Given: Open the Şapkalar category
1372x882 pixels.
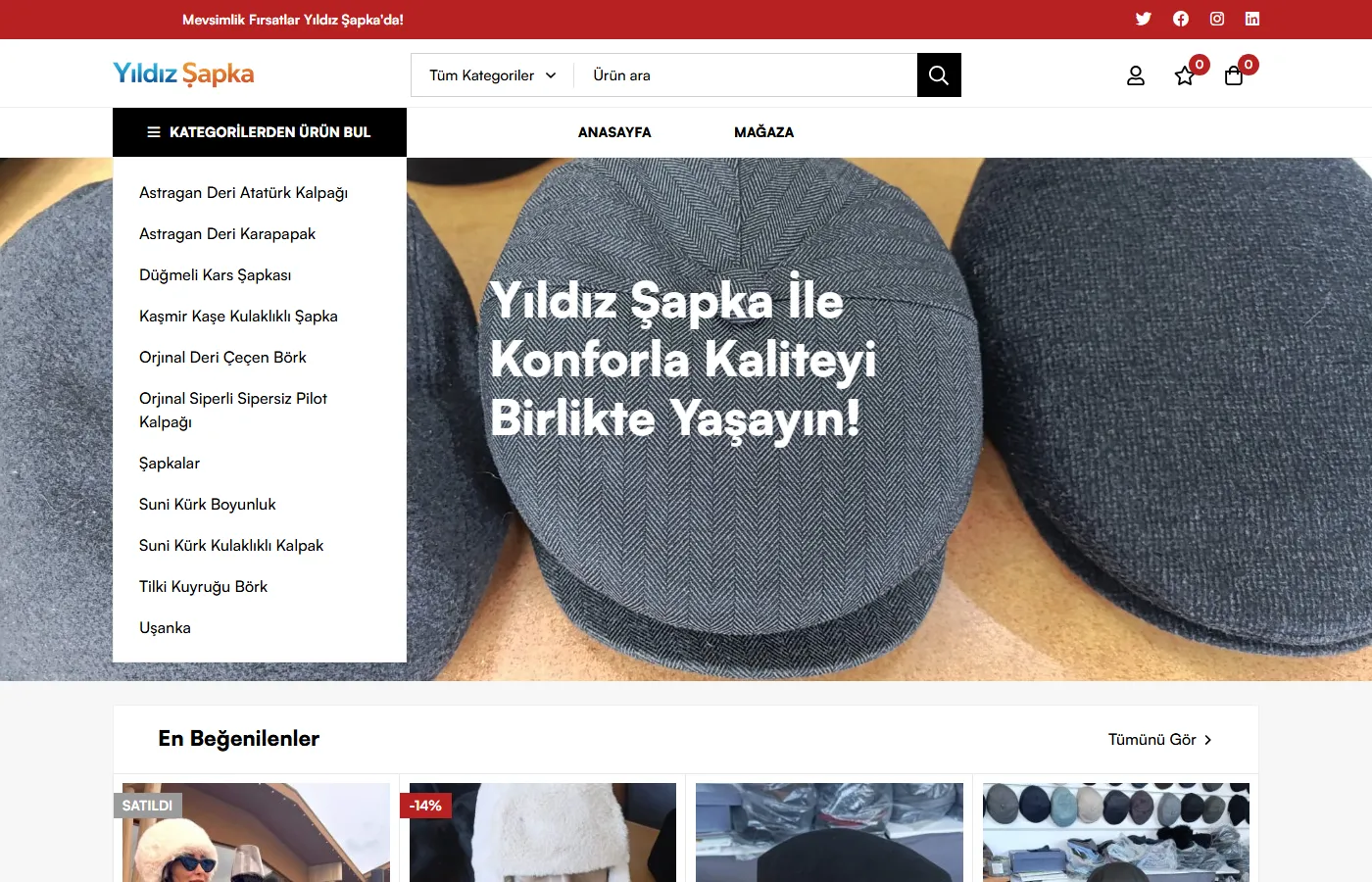Looking at the screenshot, I should point(170,464).
